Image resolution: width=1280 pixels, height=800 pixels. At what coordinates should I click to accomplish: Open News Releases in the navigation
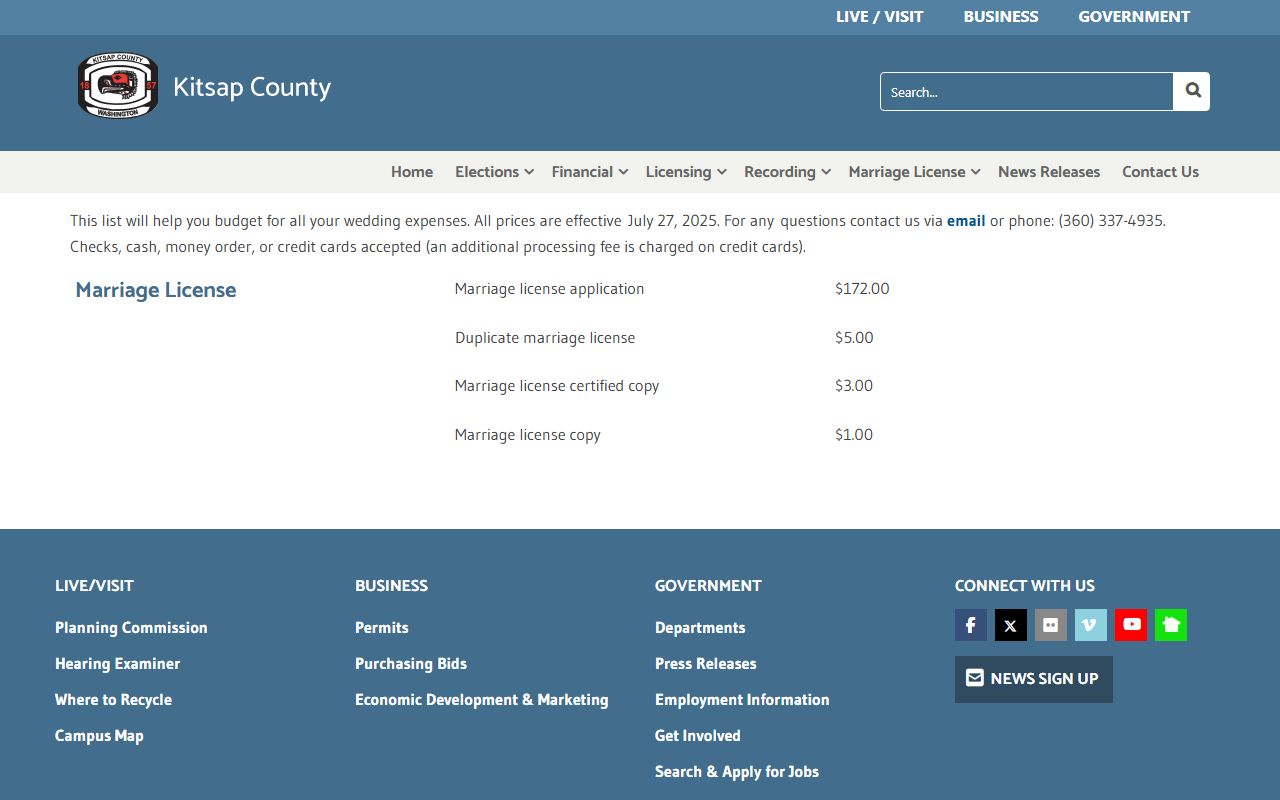coord(1049,172)
